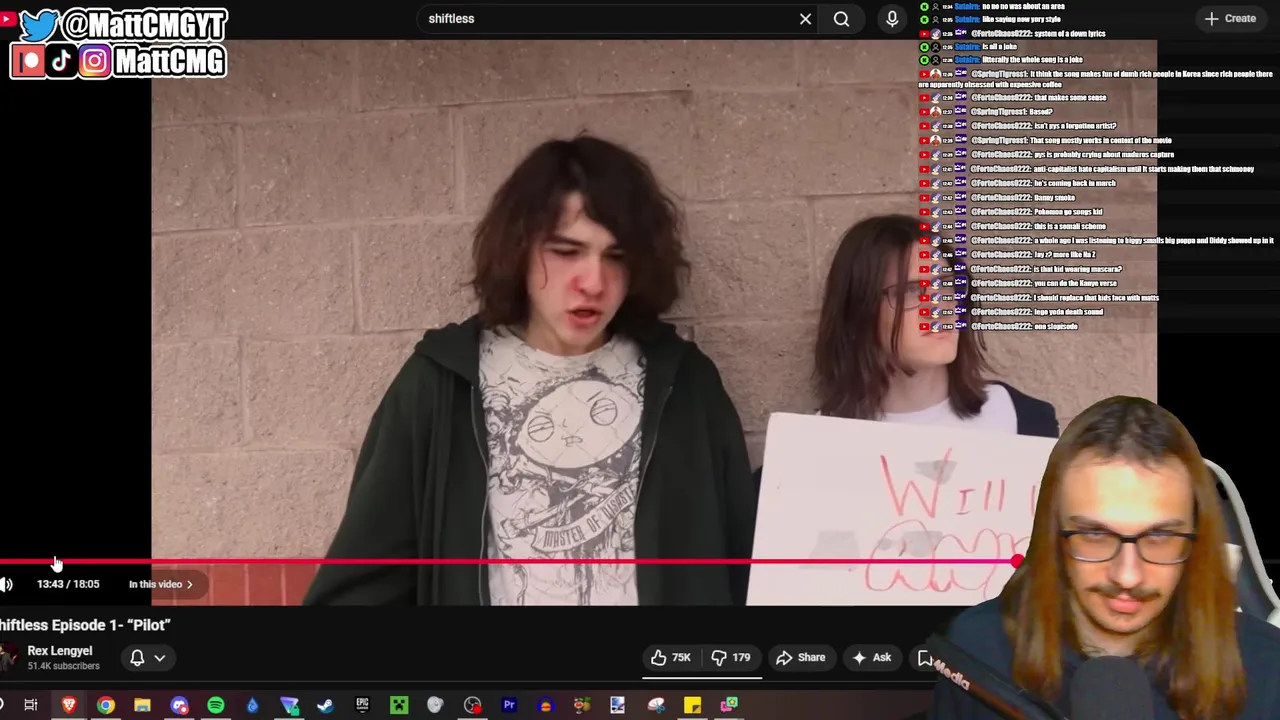Toggle the notification bell for this channel
The image size is (1280, 720).
pos(137,657)
